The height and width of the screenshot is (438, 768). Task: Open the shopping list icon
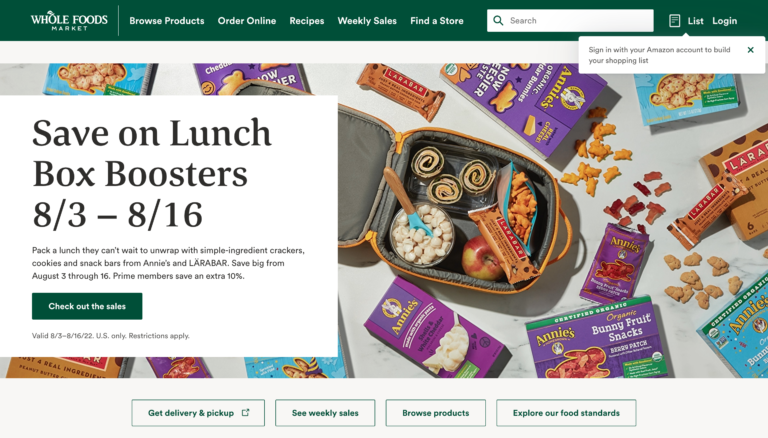point(674,21)
